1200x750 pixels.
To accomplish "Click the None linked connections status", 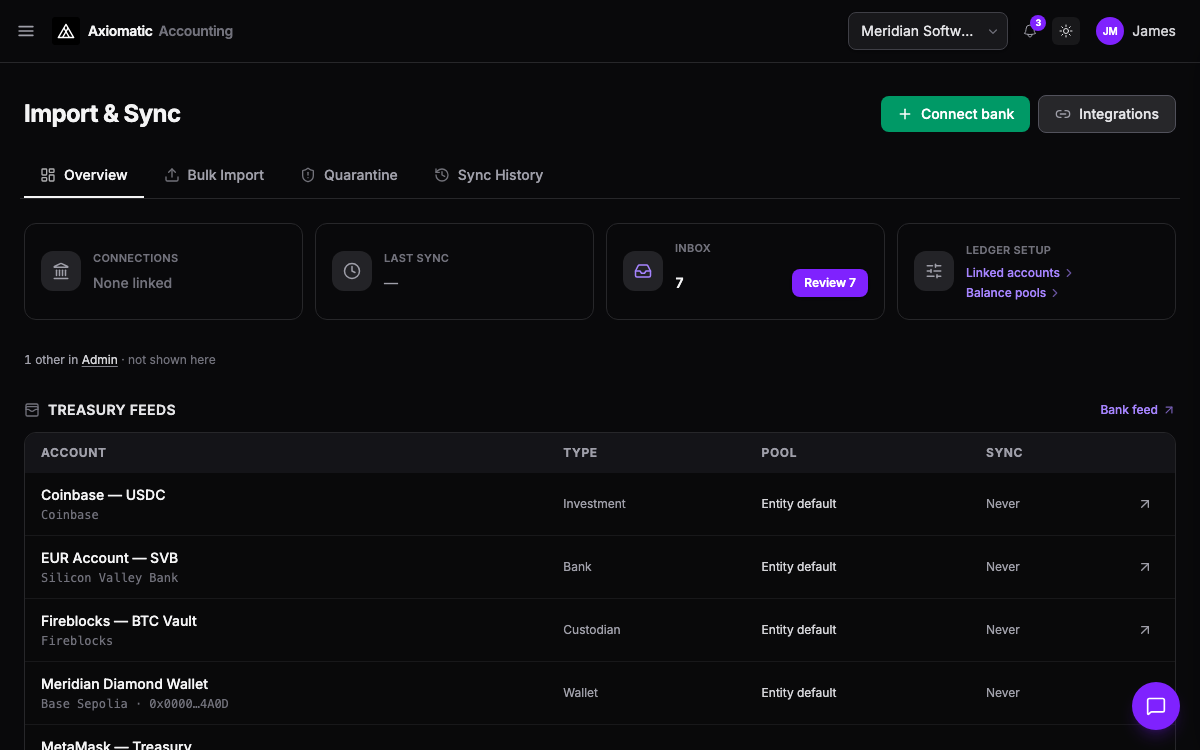I will [132, 283].
